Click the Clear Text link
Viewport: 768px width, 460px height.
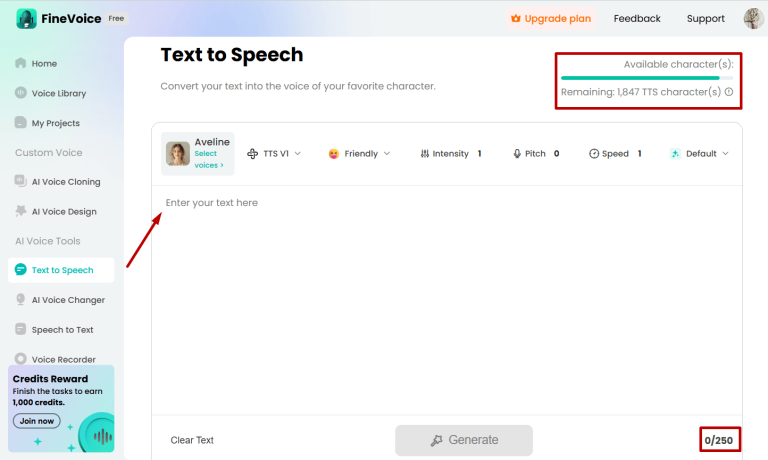pyautogui.click(x=192, y=440)
